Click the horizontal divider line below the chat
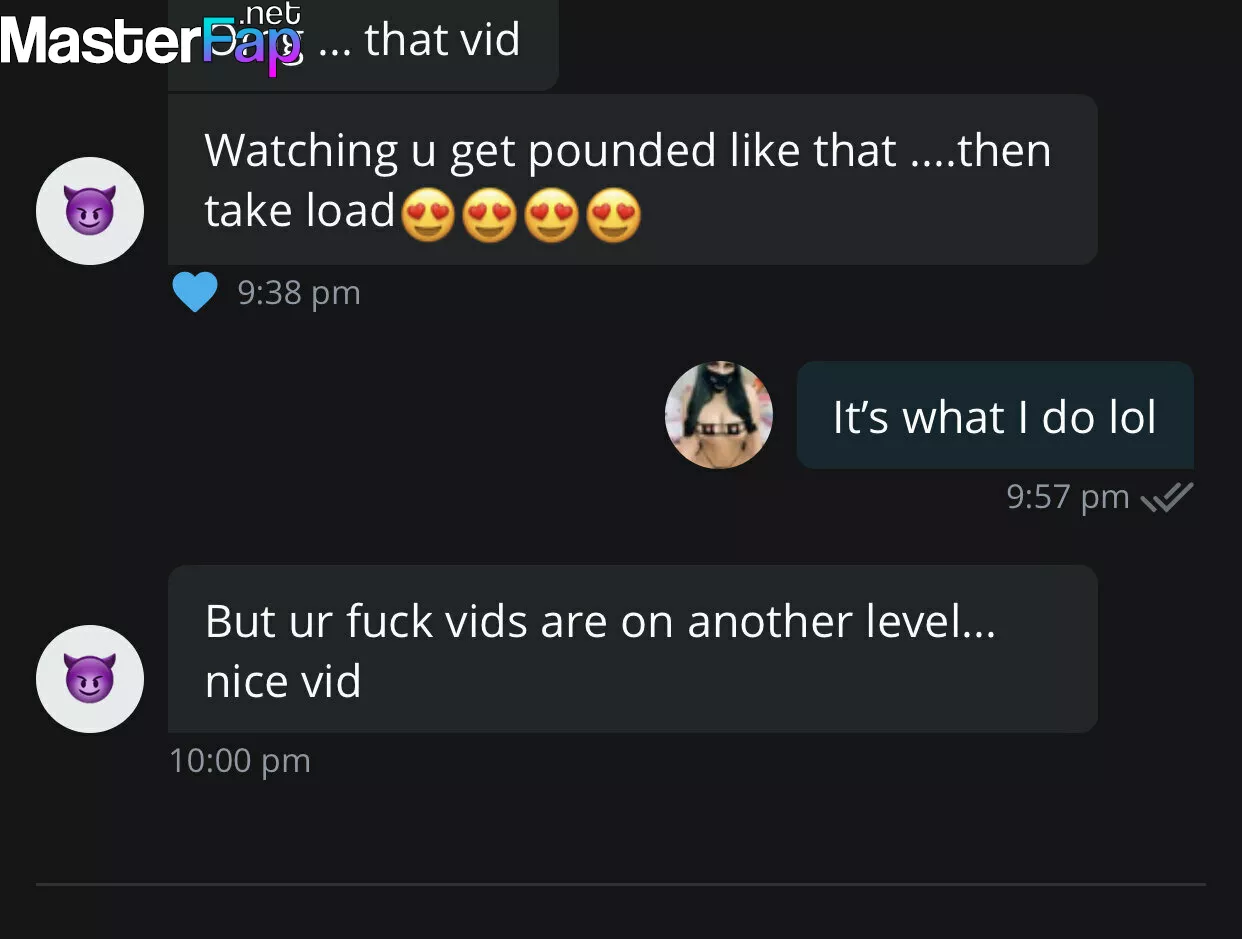Screen dimensions: 1242x939 click(x=621, y=884)
